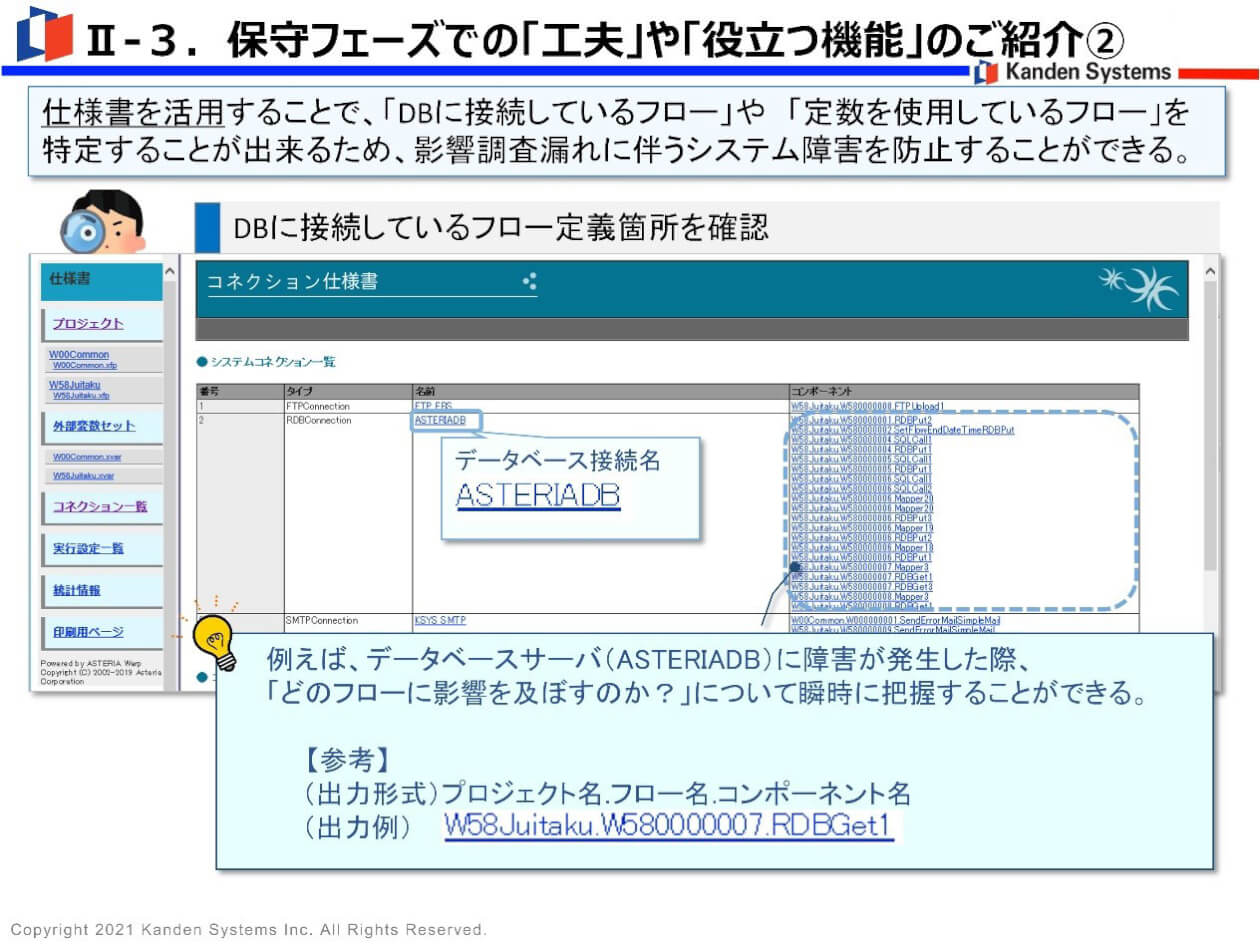Open the W58Juitaku.xfp file link
Image resolution: width=1260 pixels, height=945 pixels.
click(80, 395)
